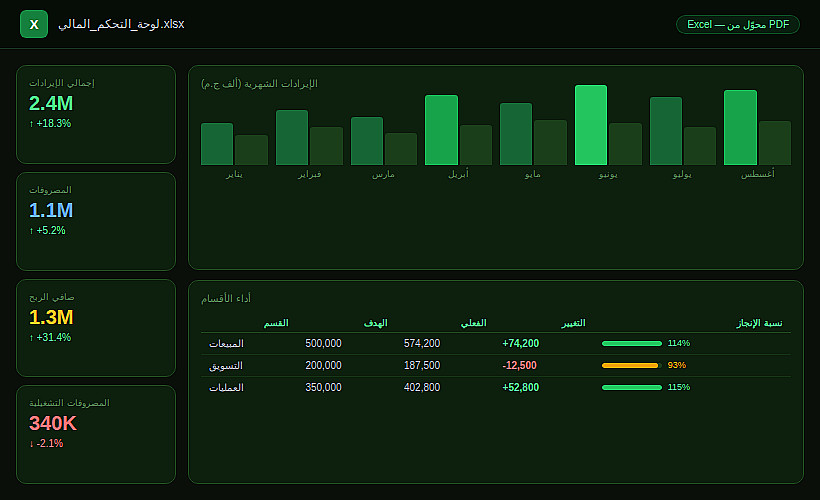820x500 pixels.
Task: Click the 114% progress bar for المبيعات
Action: click(632, 344)
